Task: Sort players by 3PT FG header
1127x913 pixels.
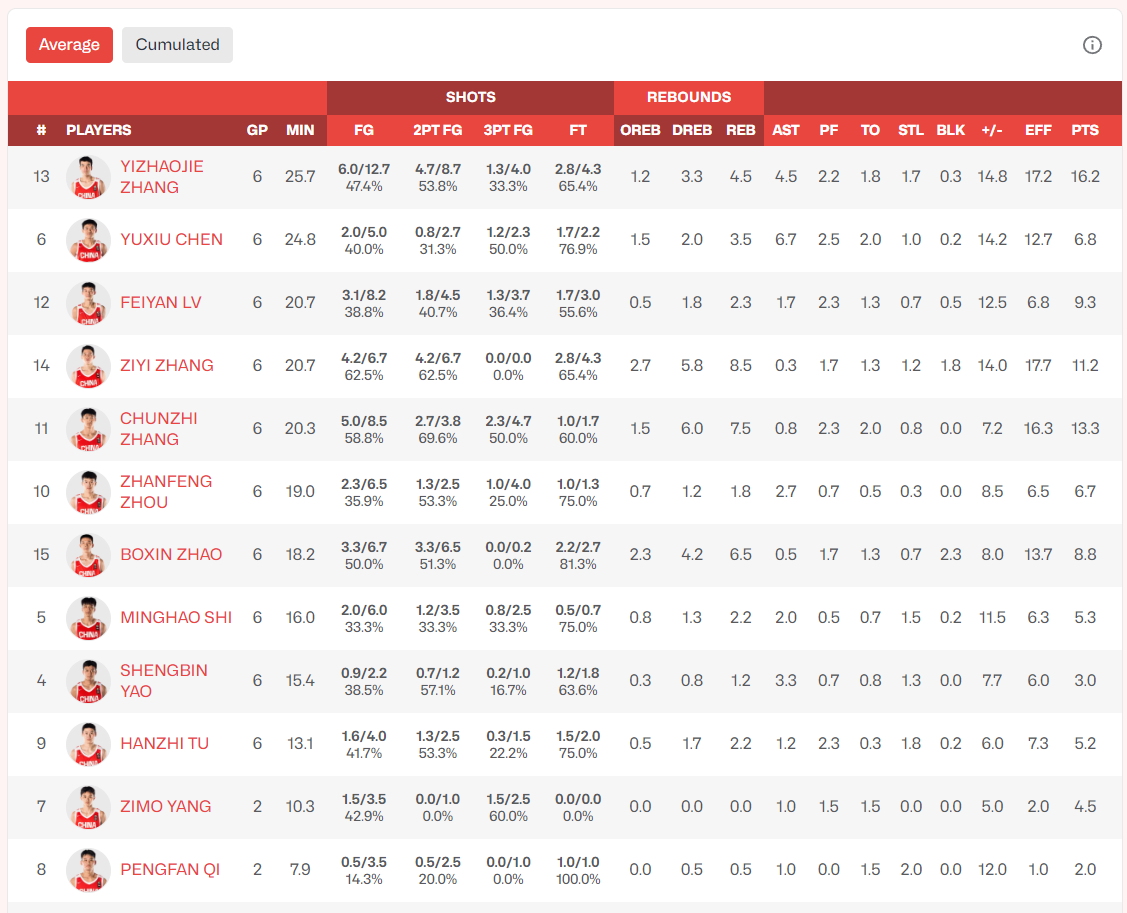Action: (508, 130)
